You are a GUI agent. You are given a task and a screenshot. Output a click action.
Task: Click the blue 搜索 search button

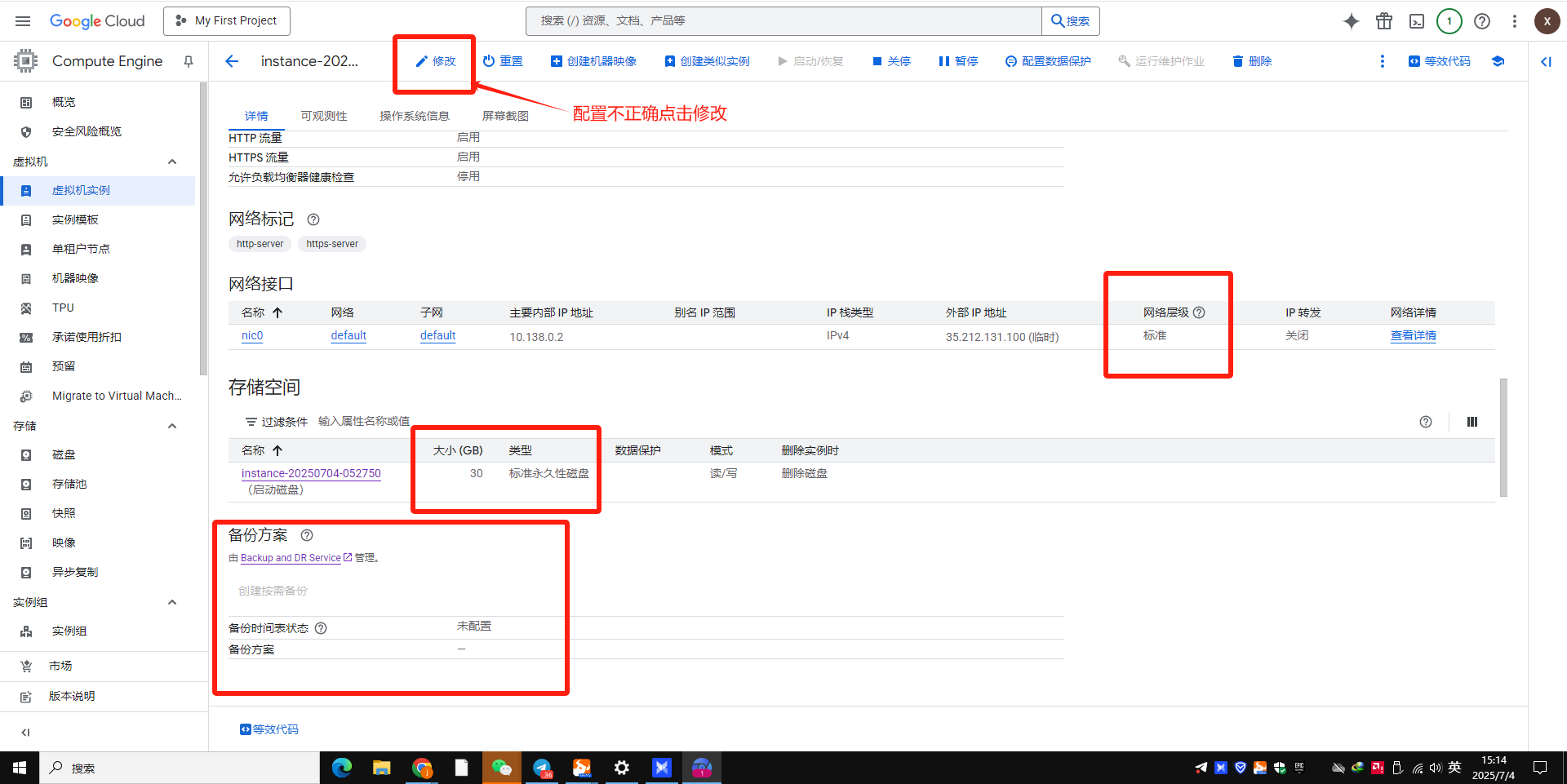coord(1071,21)
